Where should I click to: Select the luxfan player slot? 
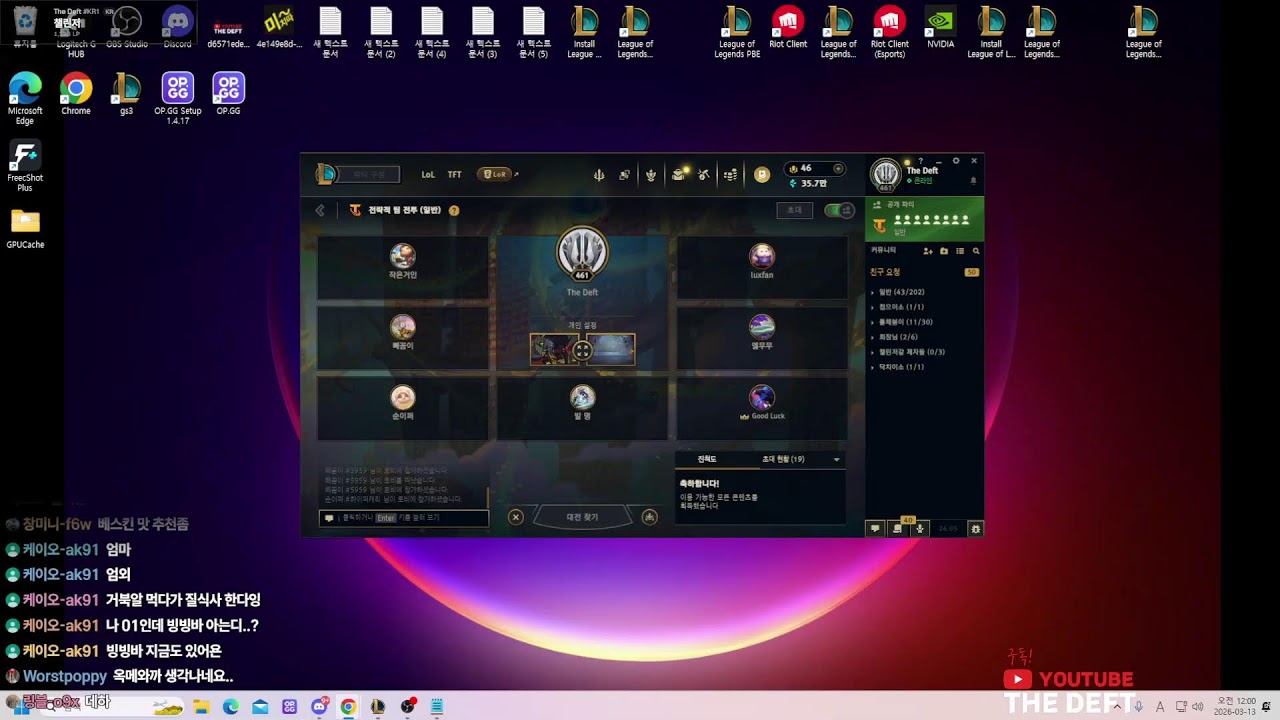tap(762, 266)
